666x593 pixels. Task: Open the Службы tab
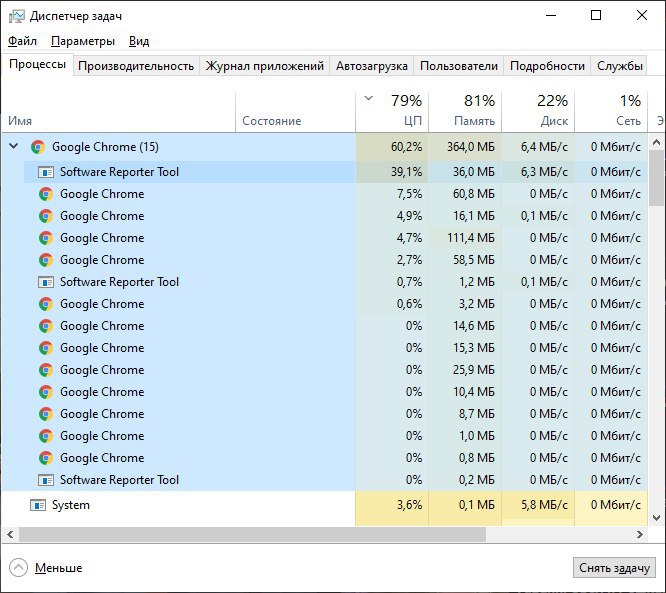(x=619, y=66)
